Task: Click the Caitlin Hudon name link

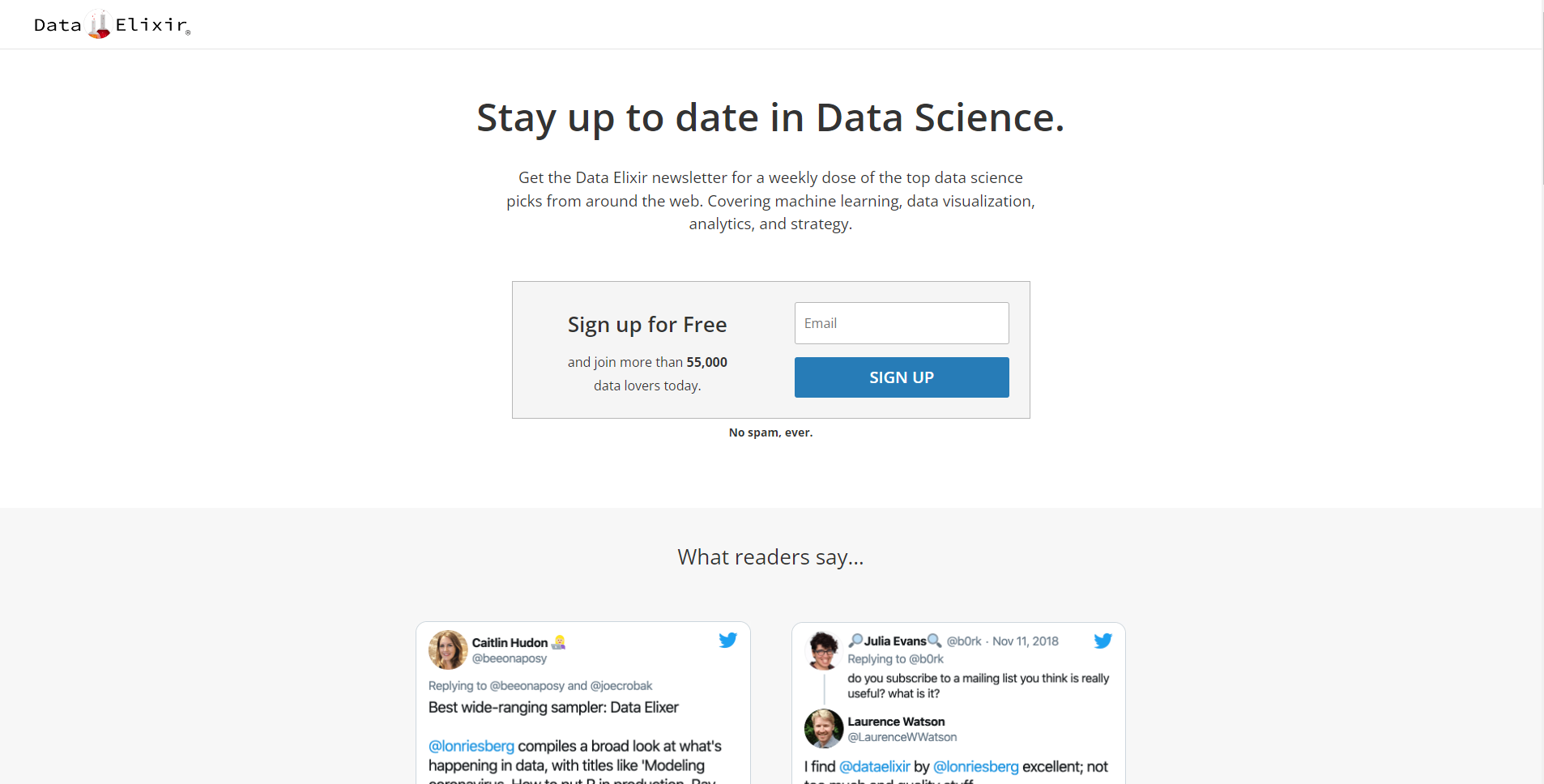Action: pyautogui.click(x=510, y=643)
